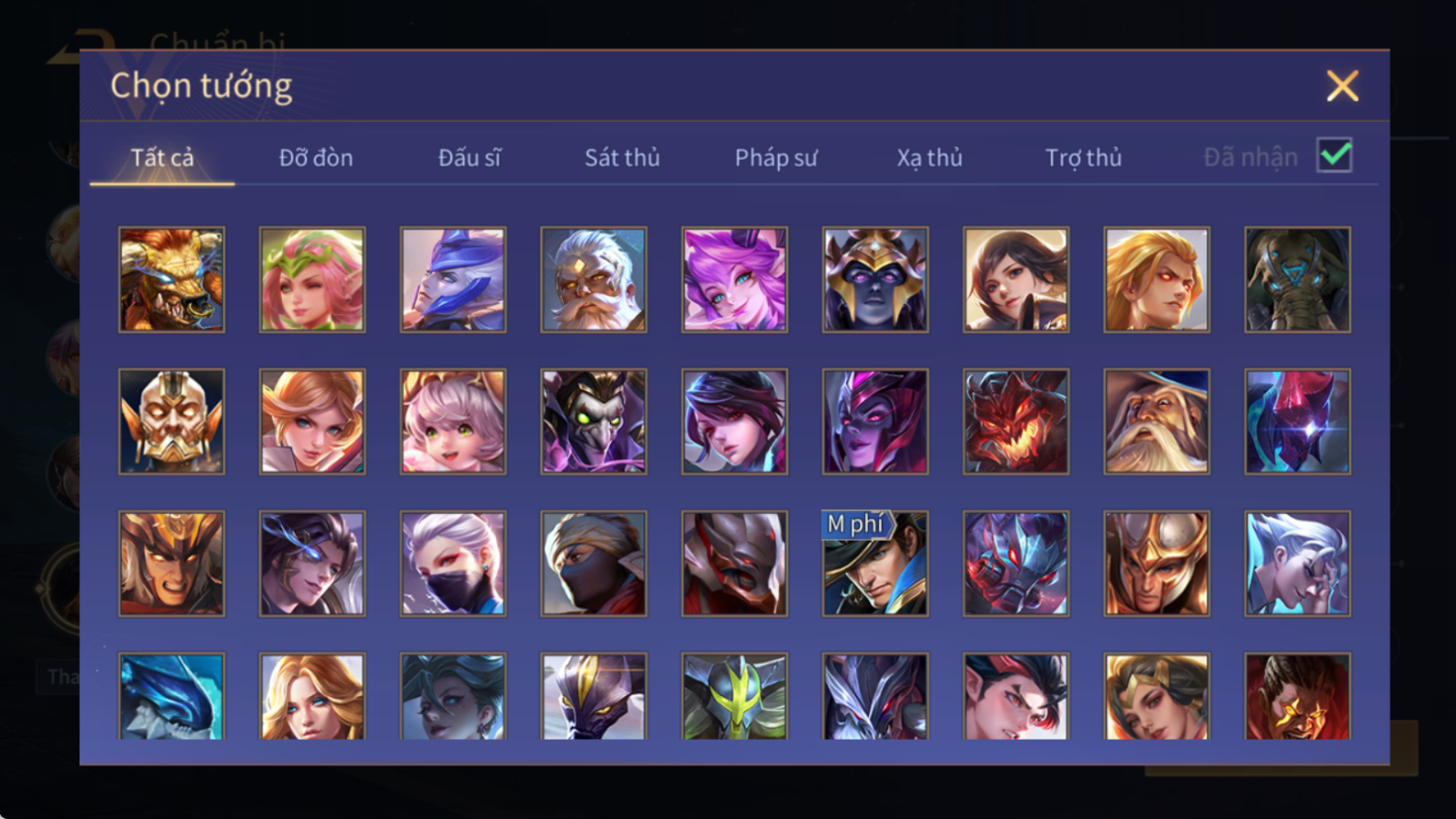Toggle the Đã nhận checkbox
Screen dimensions: 1456x819
tap(1334, 155)
